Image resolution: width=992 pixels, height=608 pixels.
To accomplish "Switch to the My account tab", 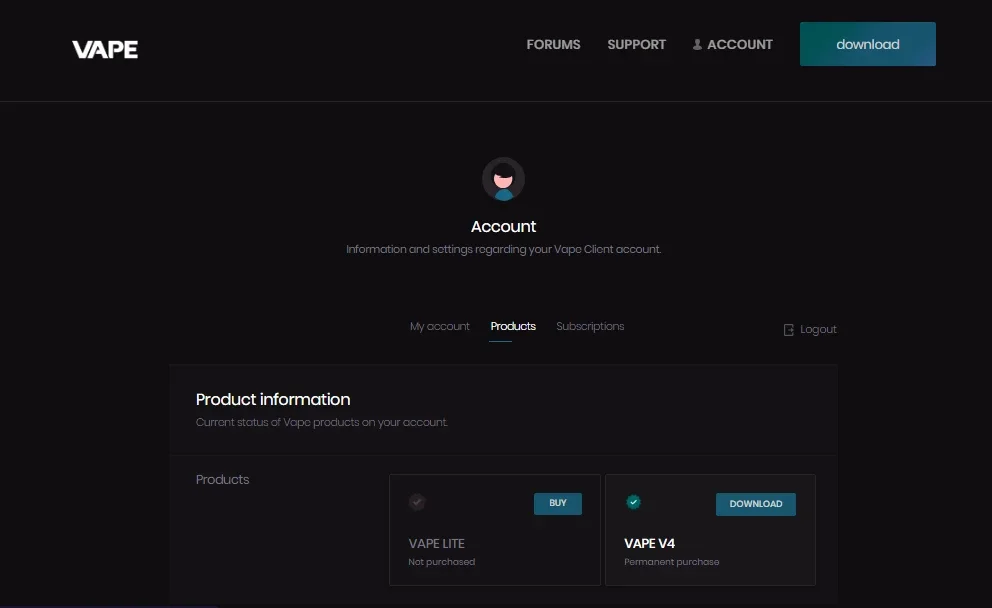I will coord(440,326).
